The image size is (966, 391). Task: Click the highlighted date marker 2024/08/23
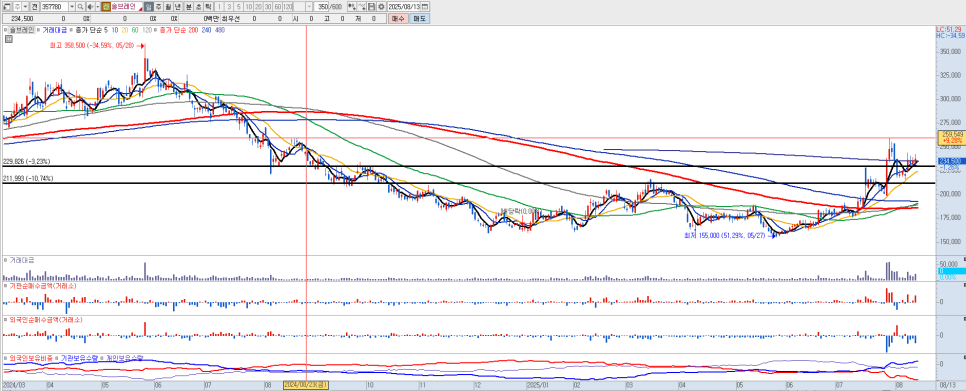point(306,384)
